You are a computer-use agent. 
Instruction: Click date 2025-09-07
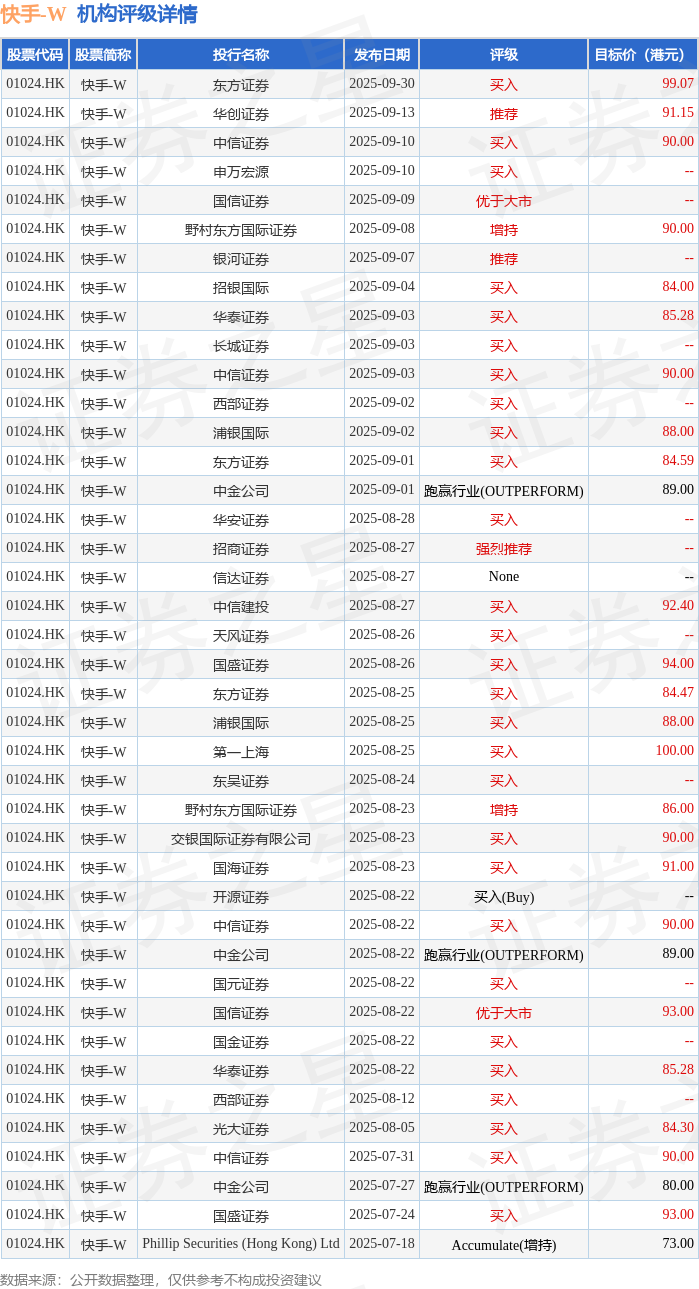tap(382, 258)
